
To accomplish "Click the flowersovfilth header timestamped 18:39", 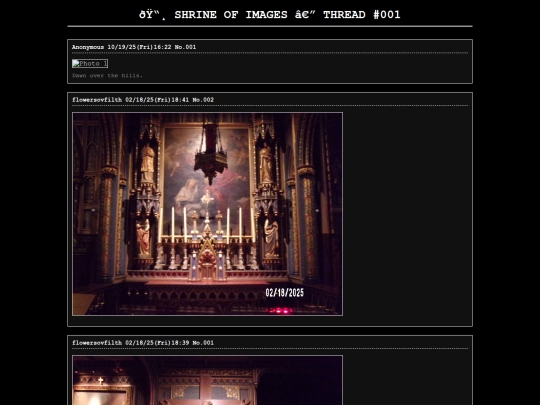I will pyautogui.click(x=143, y=343).
